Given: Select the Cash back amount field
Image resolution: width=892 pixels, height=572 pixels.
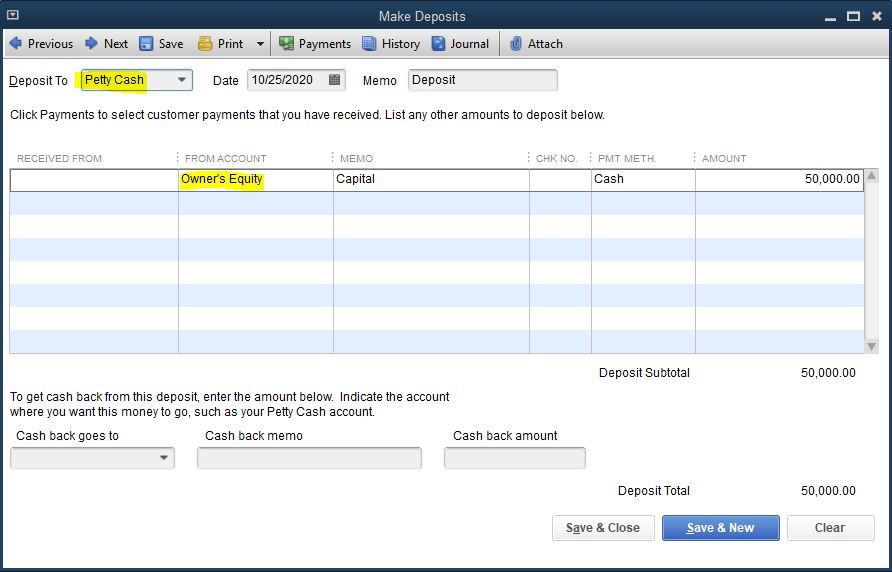Looking at the screenshot, I should 515,458.
